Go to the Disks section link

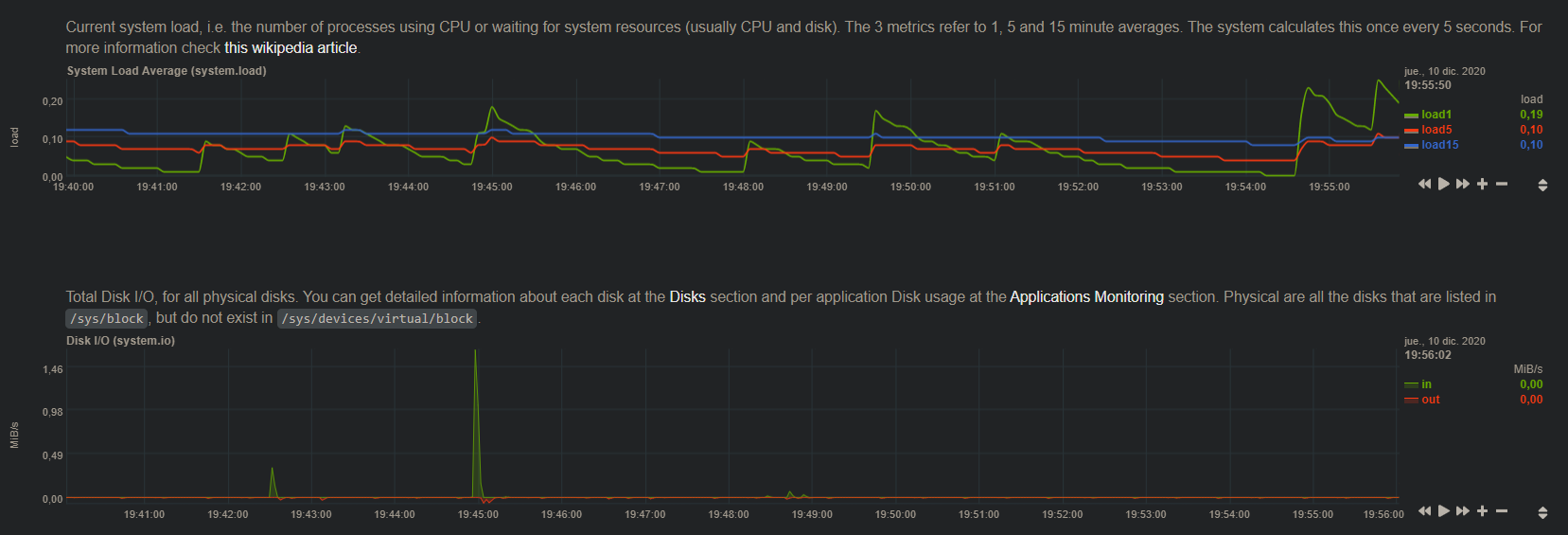coord(687,297)
